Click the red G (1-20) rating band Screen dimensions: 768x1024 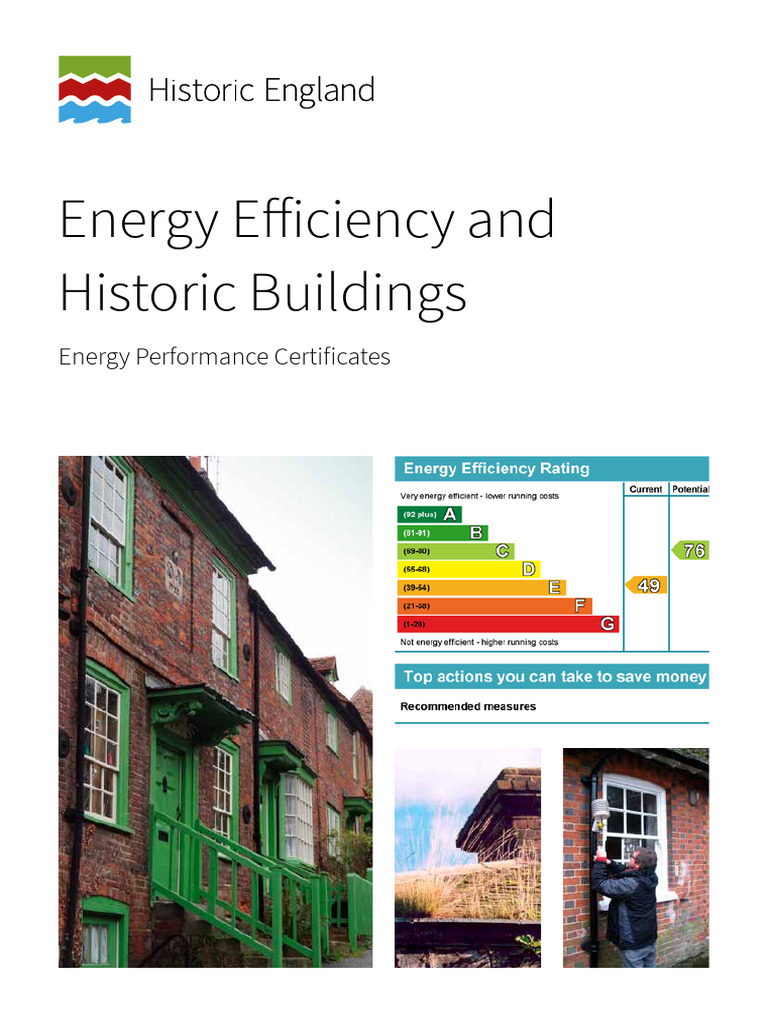pos(507,624)
